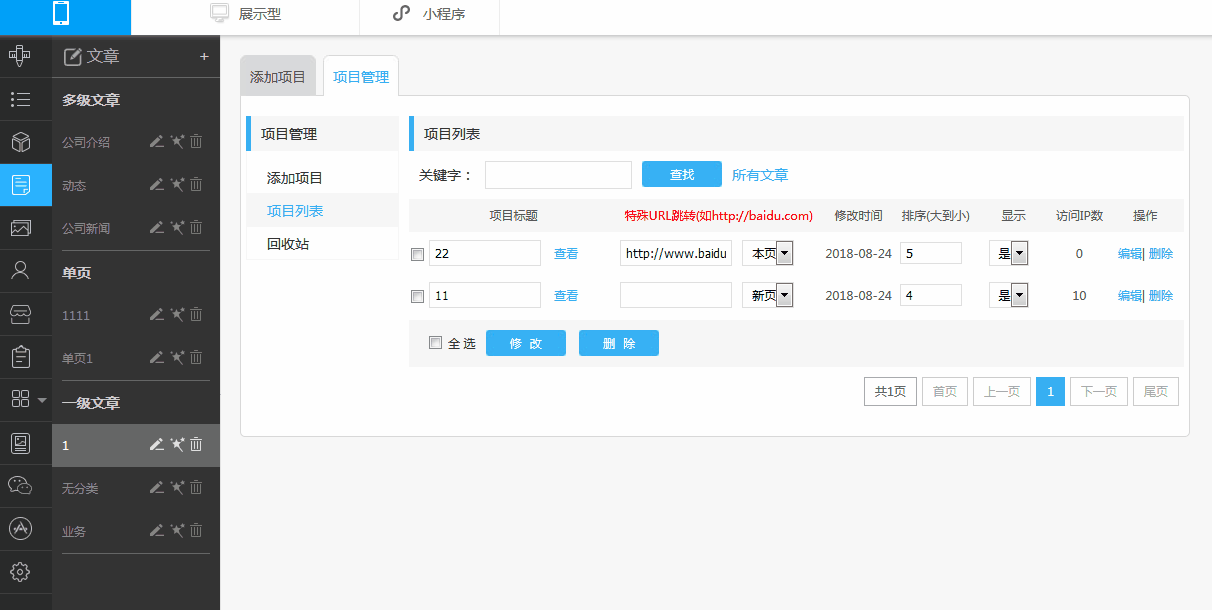Select the 展示型 top tab

click(245, 14)
